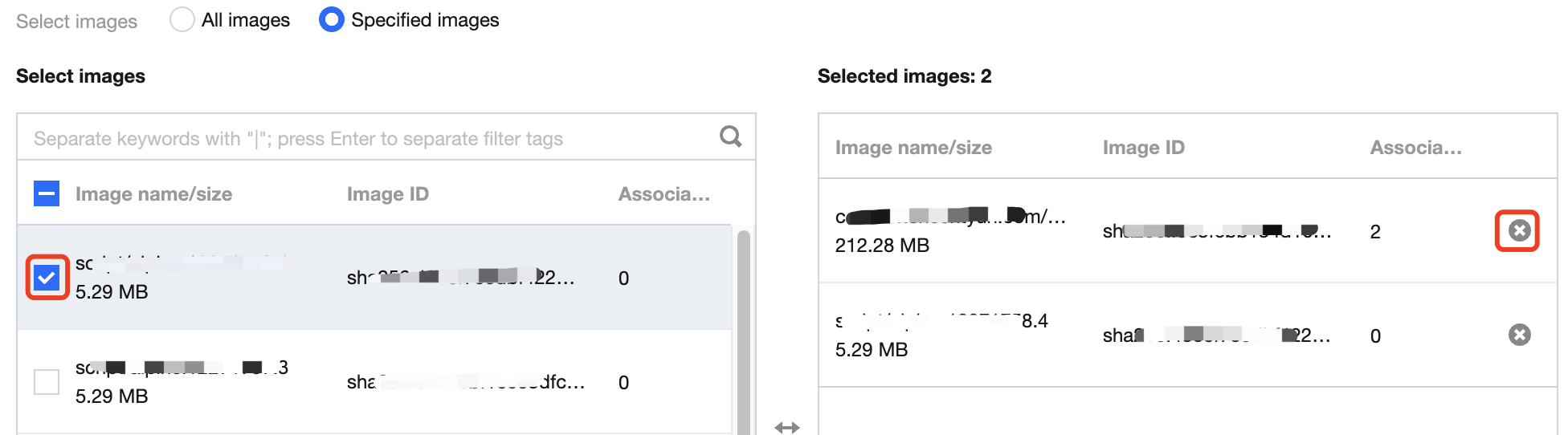Click "Image name/size" header in selected images table
The image size is (1568, 435).
(913, 148)
